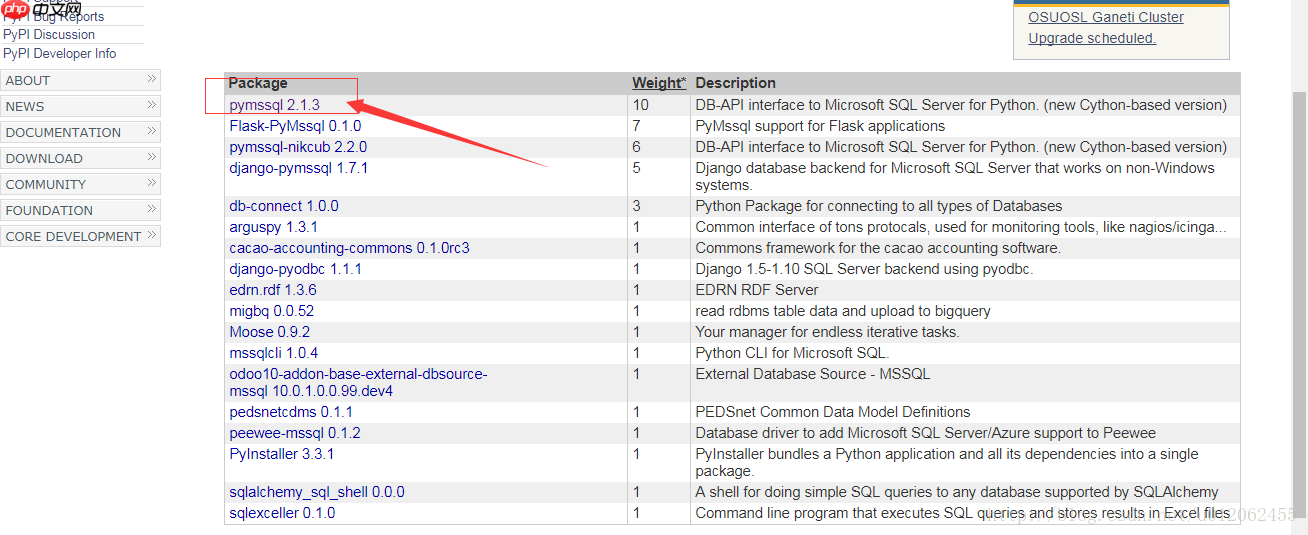Open the COMMUNITY sidebar menu
The image size is (1308, 535).
80,184
